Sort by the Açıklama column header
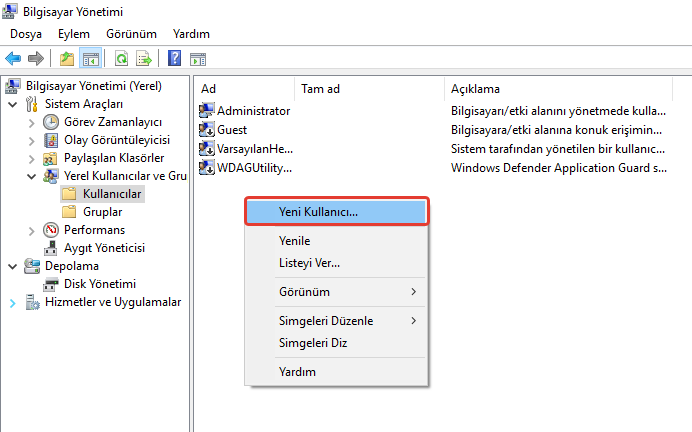The width and height of the screenshot is (692, 432). [475, 89]
